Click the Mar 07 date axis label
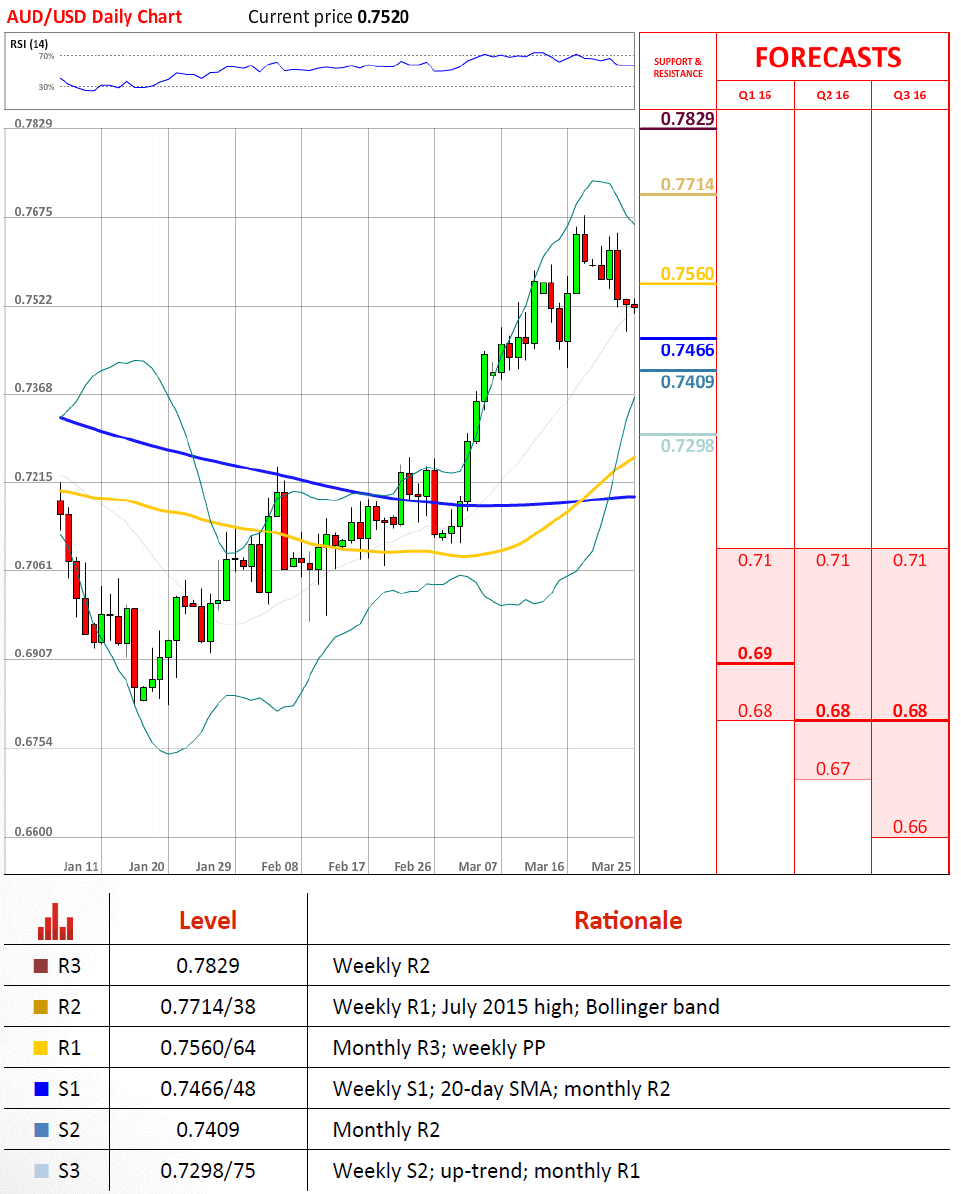This screenshot has height=1194, width=961. pos(478,867)
